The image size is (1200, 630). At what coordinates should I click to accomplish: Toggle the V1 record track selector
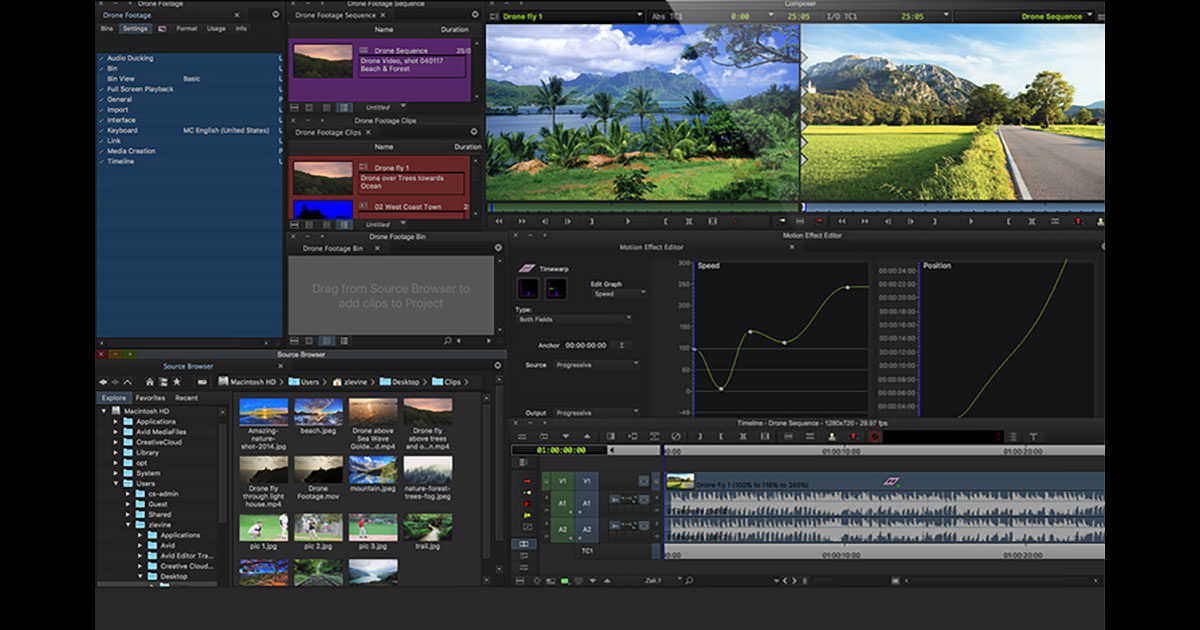pyautogui.click(x=586, y=481)
